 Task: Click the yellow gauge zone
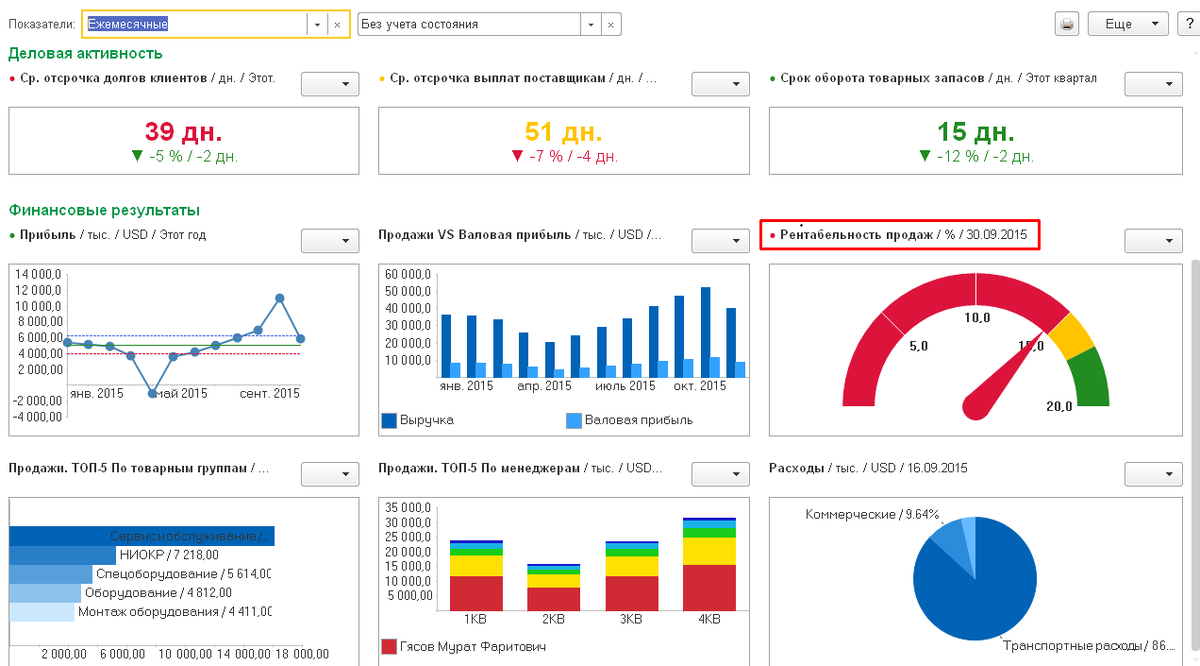click(x=1070, y=336)
